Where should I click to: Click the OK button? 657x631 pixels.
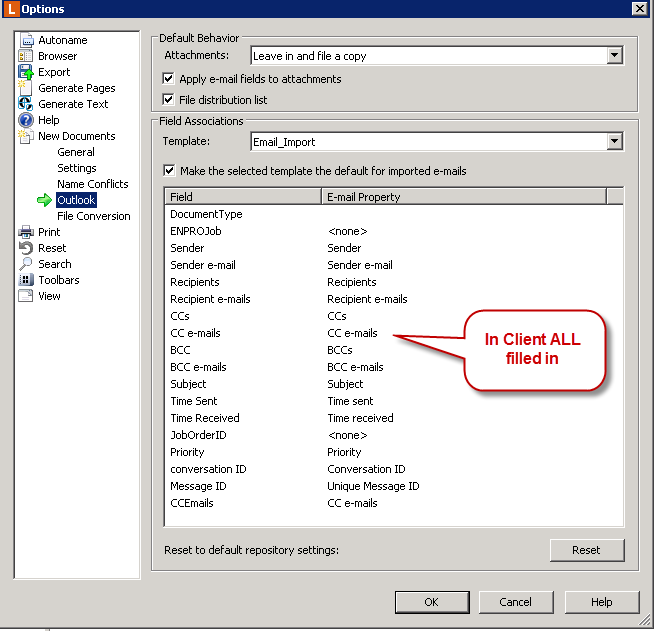[x=431, y=602]
